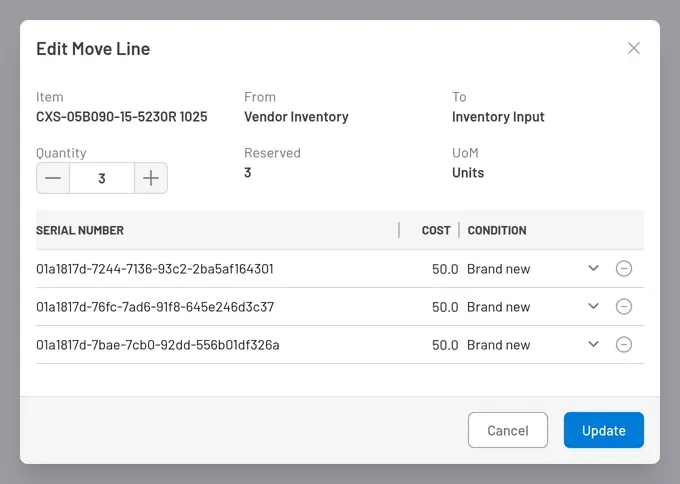
Task: Remove serial row ending 556b01df326a
Action: [x=624, y=345]
